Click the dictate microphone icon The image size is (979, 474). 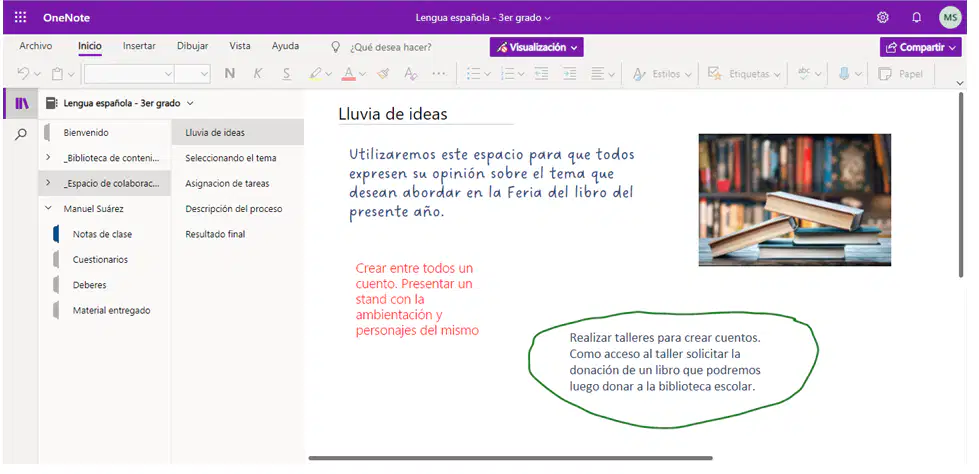pyautogui.click(x=844, y=74)
